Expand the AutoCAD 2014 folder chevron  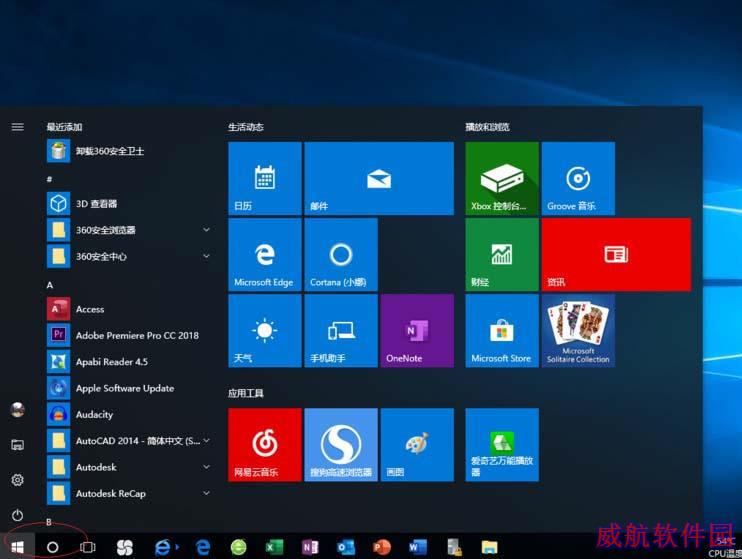pyautogui.click(x=206, y=441)
